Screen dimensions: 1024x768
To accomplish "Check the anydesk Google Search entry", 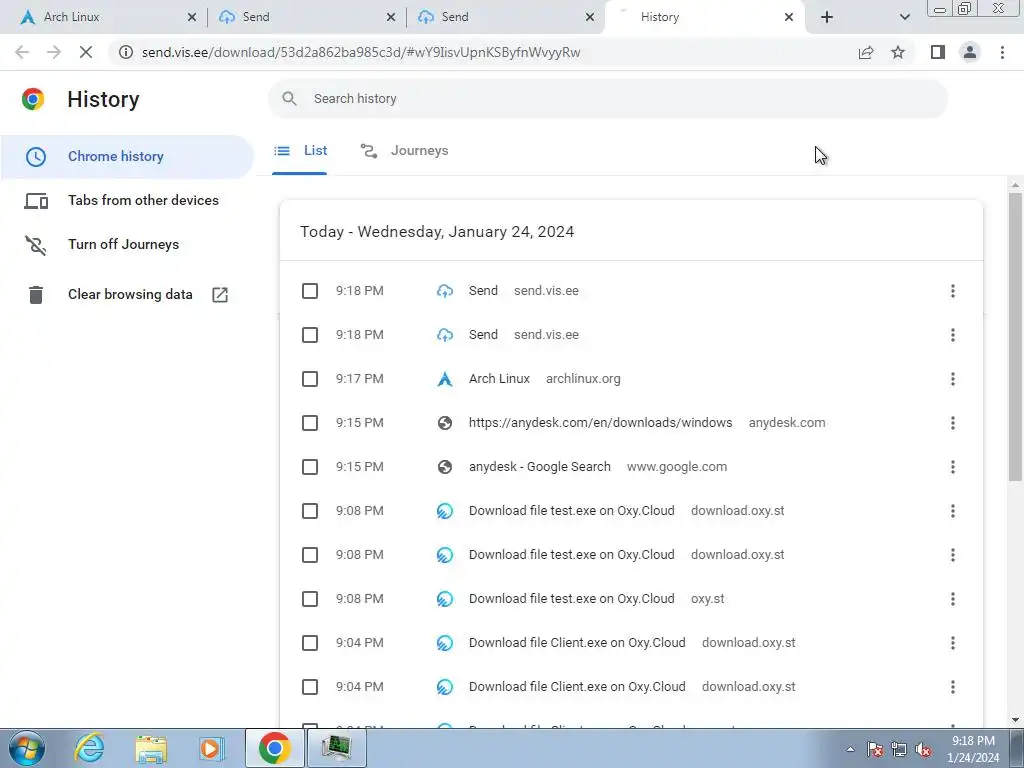I will 310,467.
